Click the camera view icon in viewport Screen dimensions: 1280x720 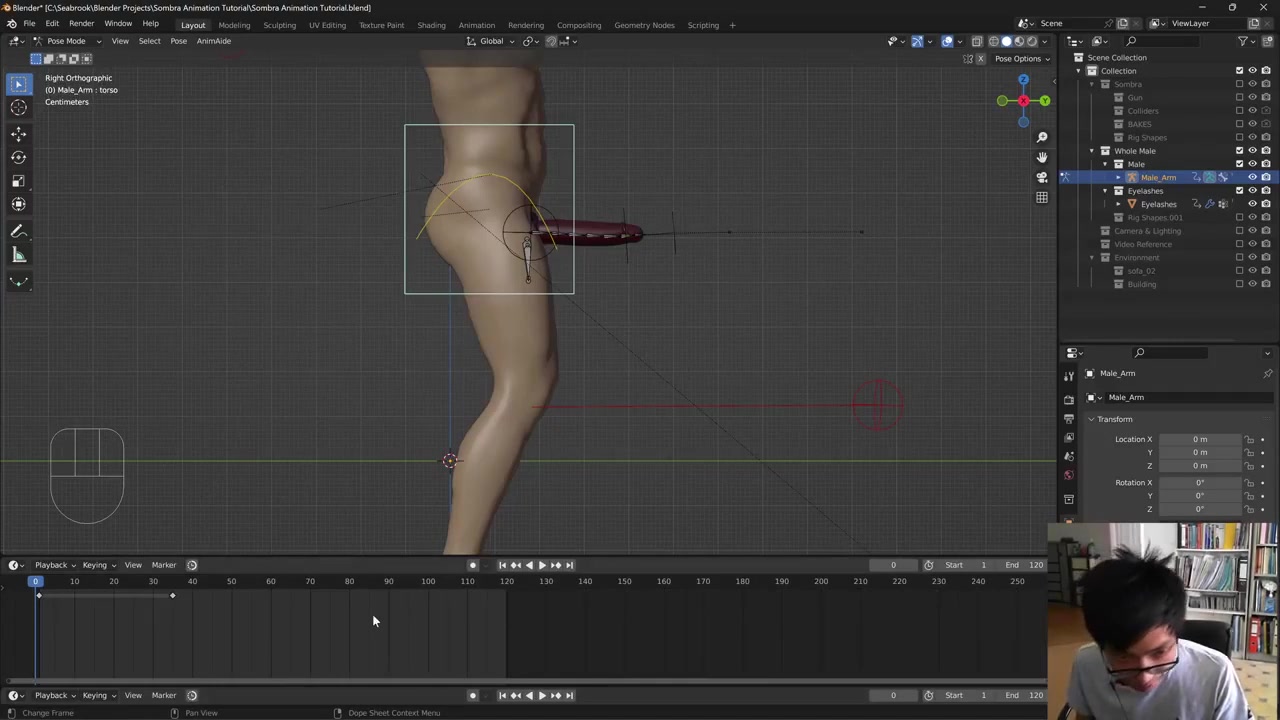coord(1041,177)
